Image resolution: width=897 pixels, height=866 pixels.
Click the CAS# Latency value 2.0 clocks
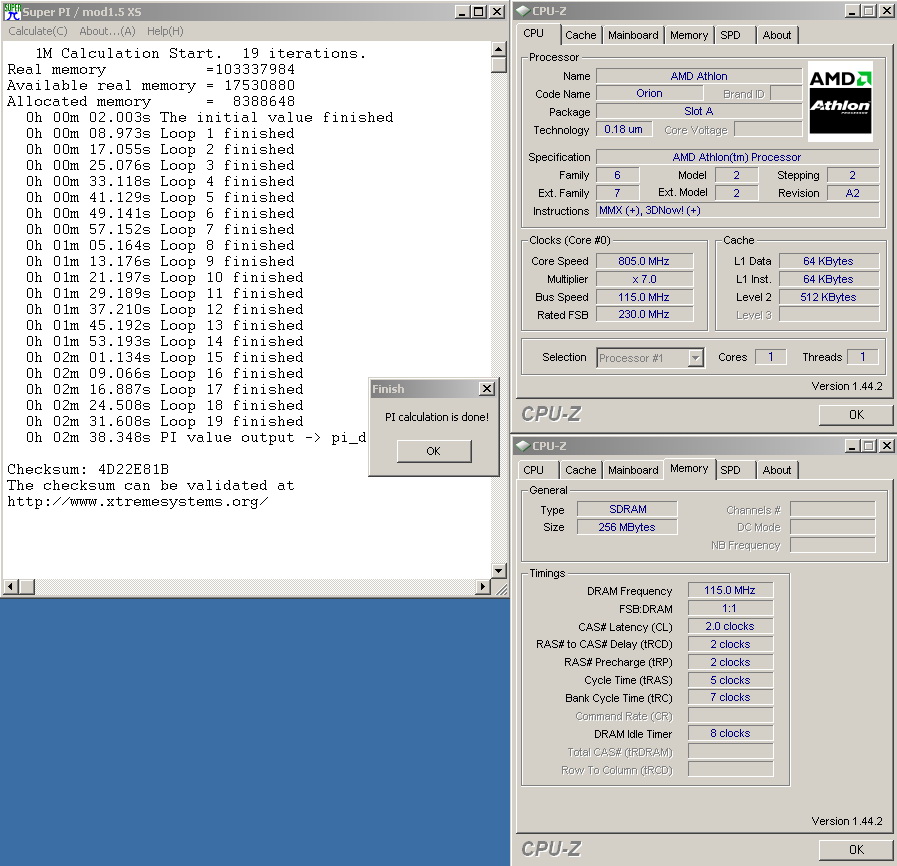click(x=730, y=627)
